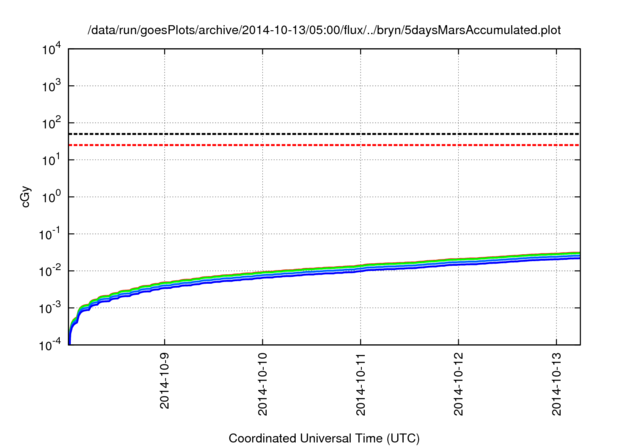This screenshot has height=448, width=640.
Task: Select the 10^-3 y-axis label
Action: (50, 309)
